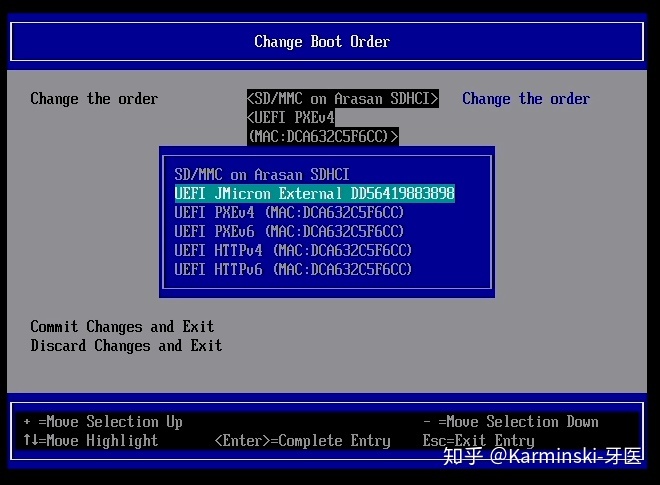Click the Change the order label
The height and width of the screenshot is (485, 660).
94,99
